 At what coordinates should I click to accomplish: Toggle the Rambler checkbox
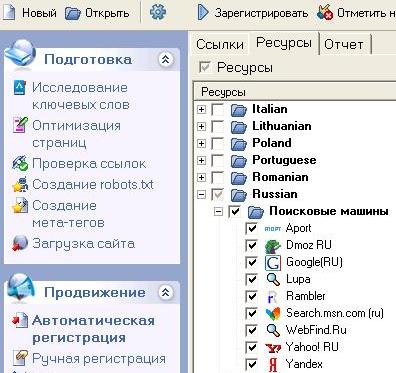pyautogui.click(x=251, y=296)
